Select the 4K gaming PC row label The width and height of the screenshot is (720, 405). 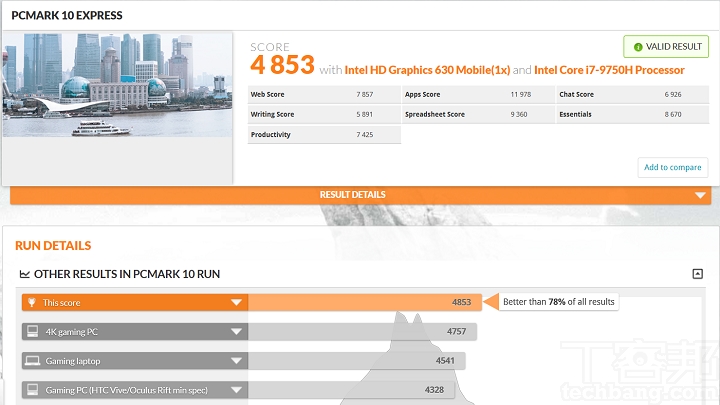pyautogui.click(x=72, y=332)
